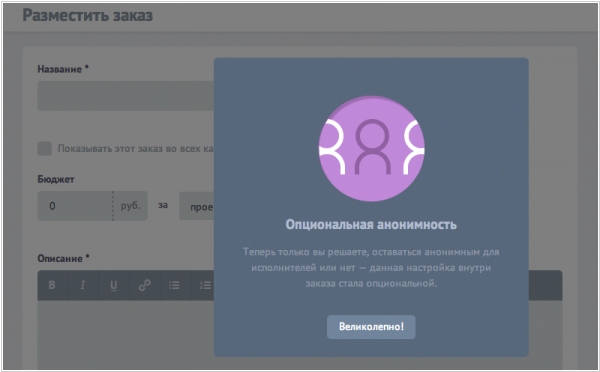
Task: Toggle bold formatting in description editor
Action: click(52, 285)
